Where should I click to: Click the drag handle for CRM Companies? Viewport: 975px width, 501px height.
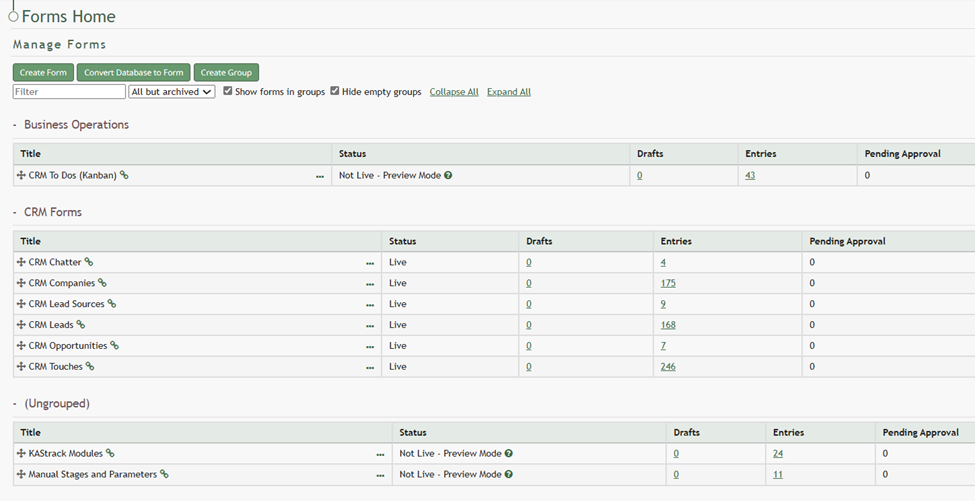(x=21, y=283)
